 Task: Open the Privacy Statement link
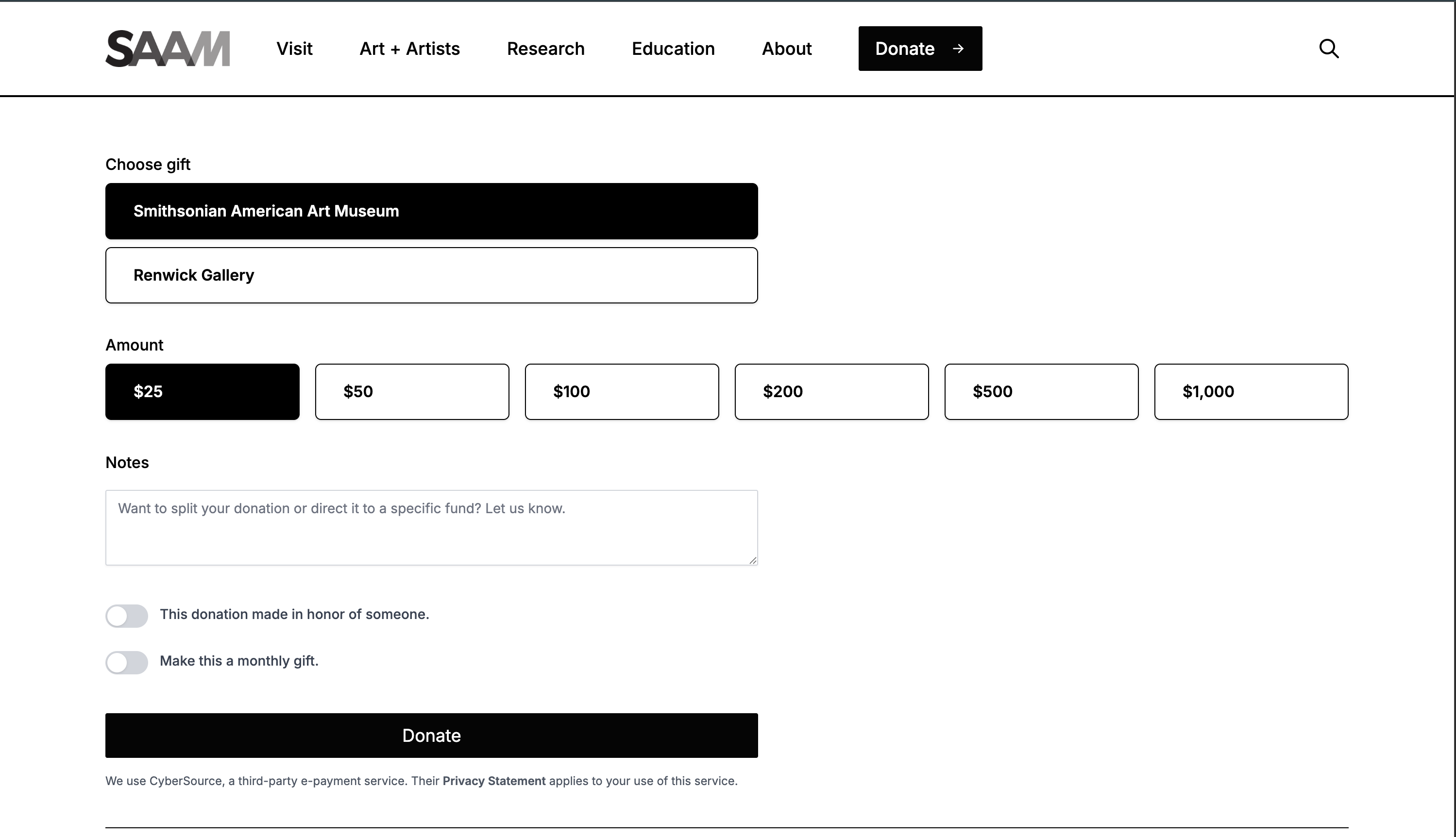pyautogui.click(x=493, y=781)
